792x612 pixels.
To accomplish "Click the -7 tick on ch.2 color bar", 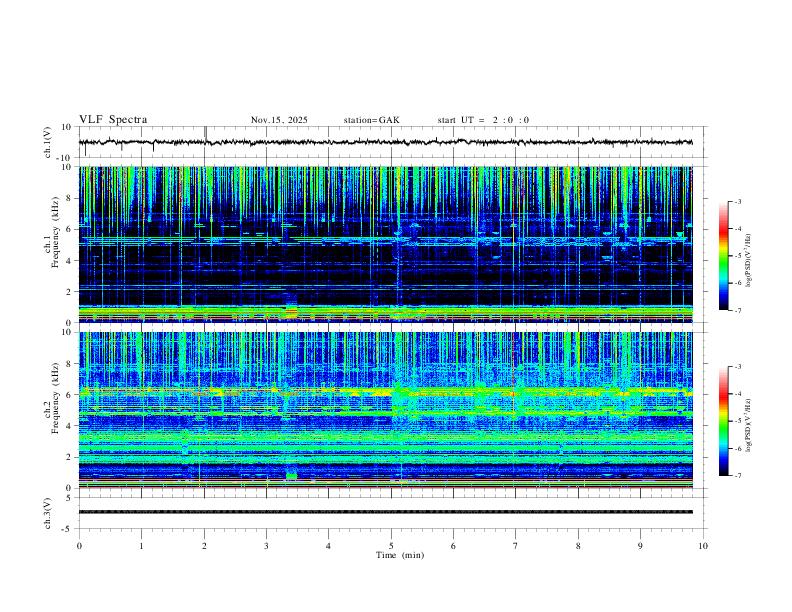I will click(737, 475).
